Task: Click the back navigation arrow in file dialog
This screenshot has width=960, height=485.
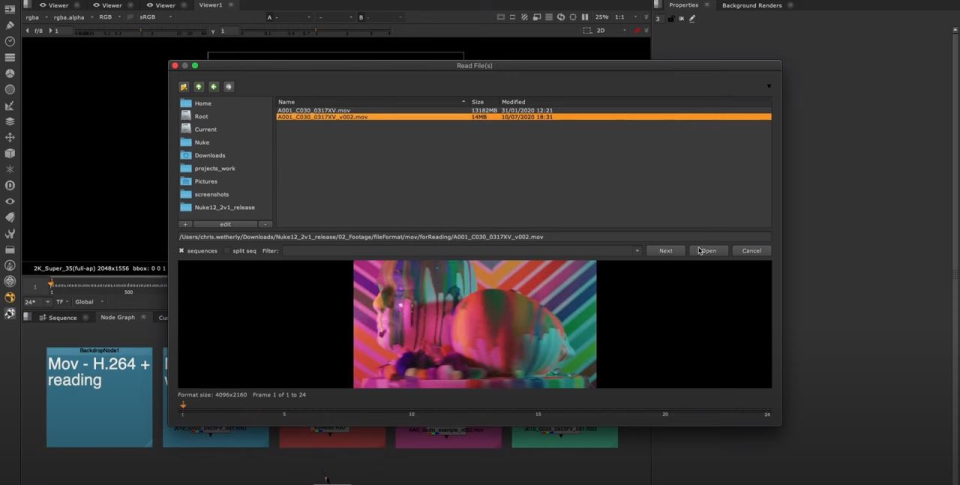Action: (x=214, y=87)
